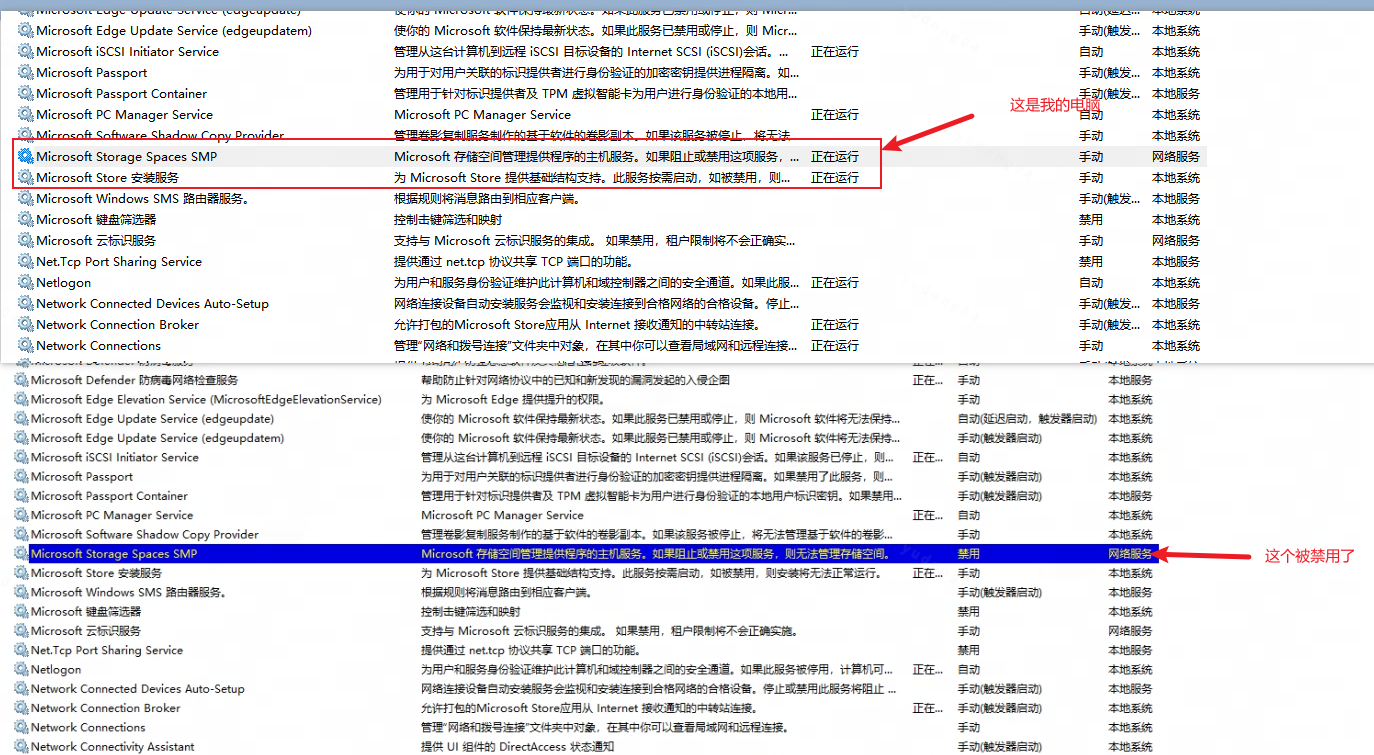Viewport: 1374px width, 755px height.
Task: Click Microsoft Software Shadow Copy Provider icon in background list
Action: 22,534
